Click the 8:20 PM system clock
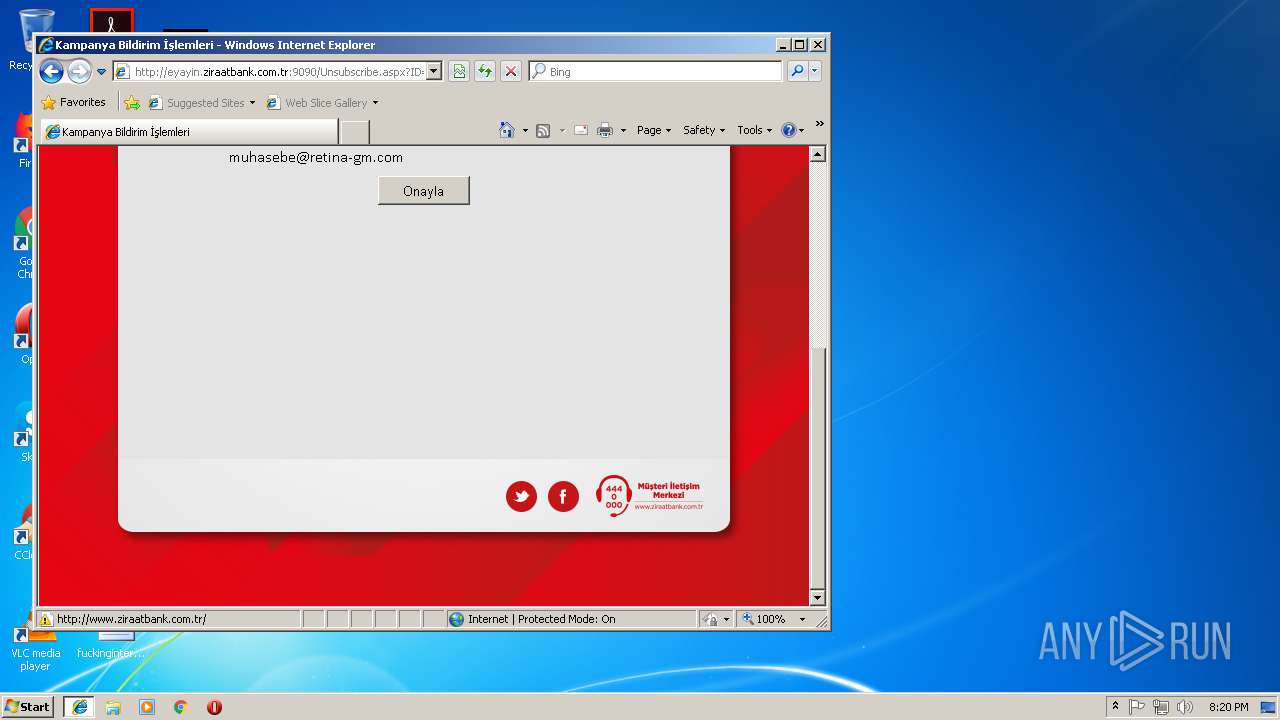Screen dimensions: 1280x720 pyautogui.click(x=1228, y=707)
